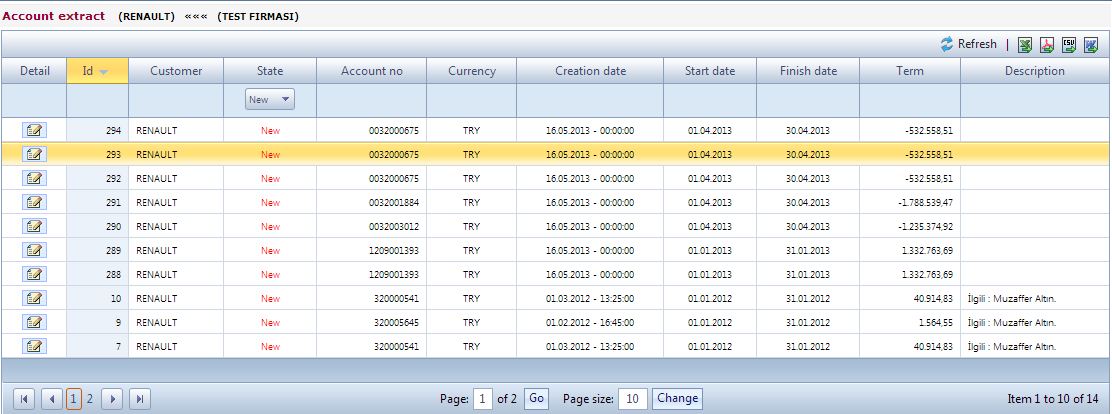The image size is (1112, 414).
Task: Go to the next page
Action: pyautogui.click(x=112, y=399)
